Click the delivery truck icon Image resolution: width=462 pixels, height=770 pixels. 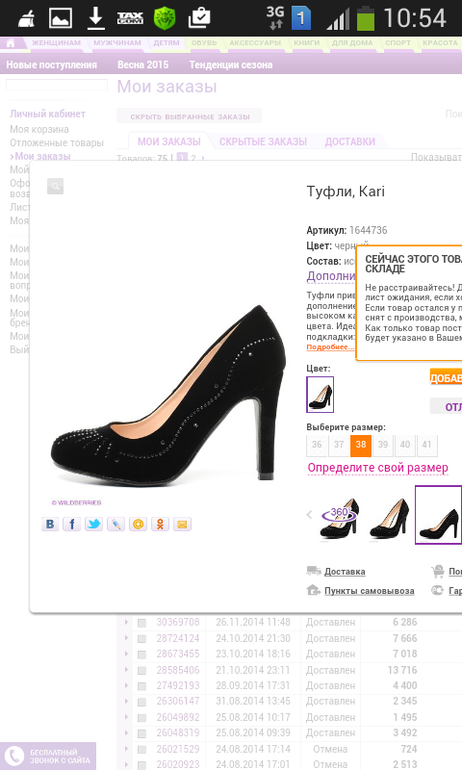(x=313, y=571)
